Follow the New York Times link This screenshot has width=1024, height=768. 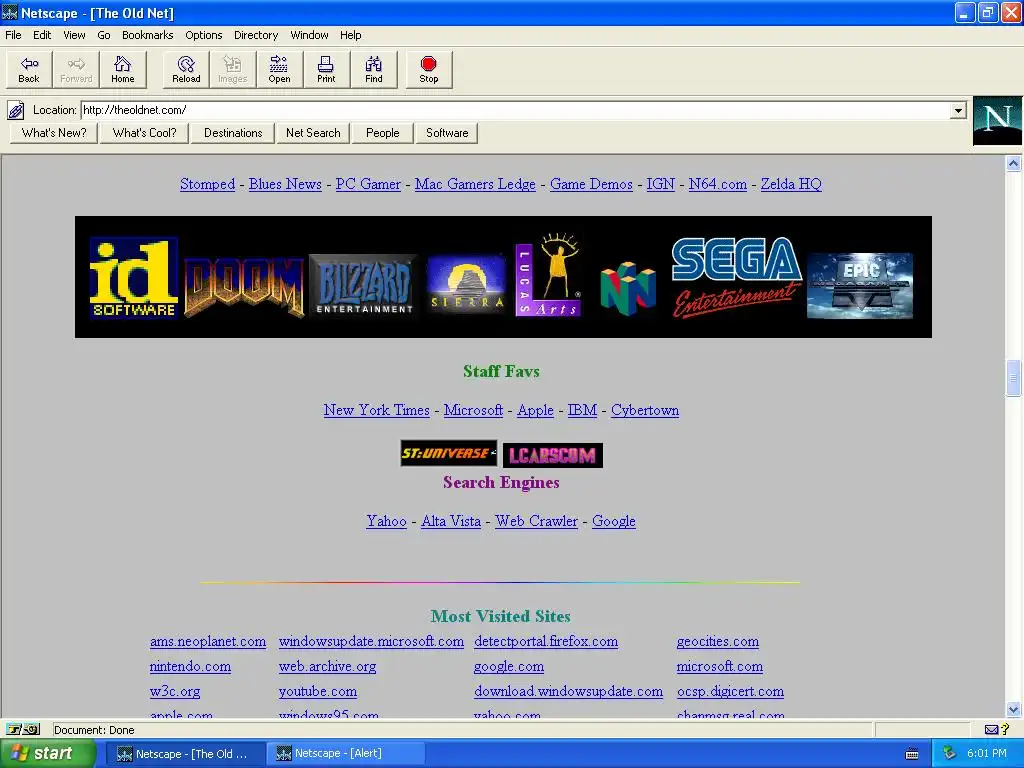[x=376, y=410]
